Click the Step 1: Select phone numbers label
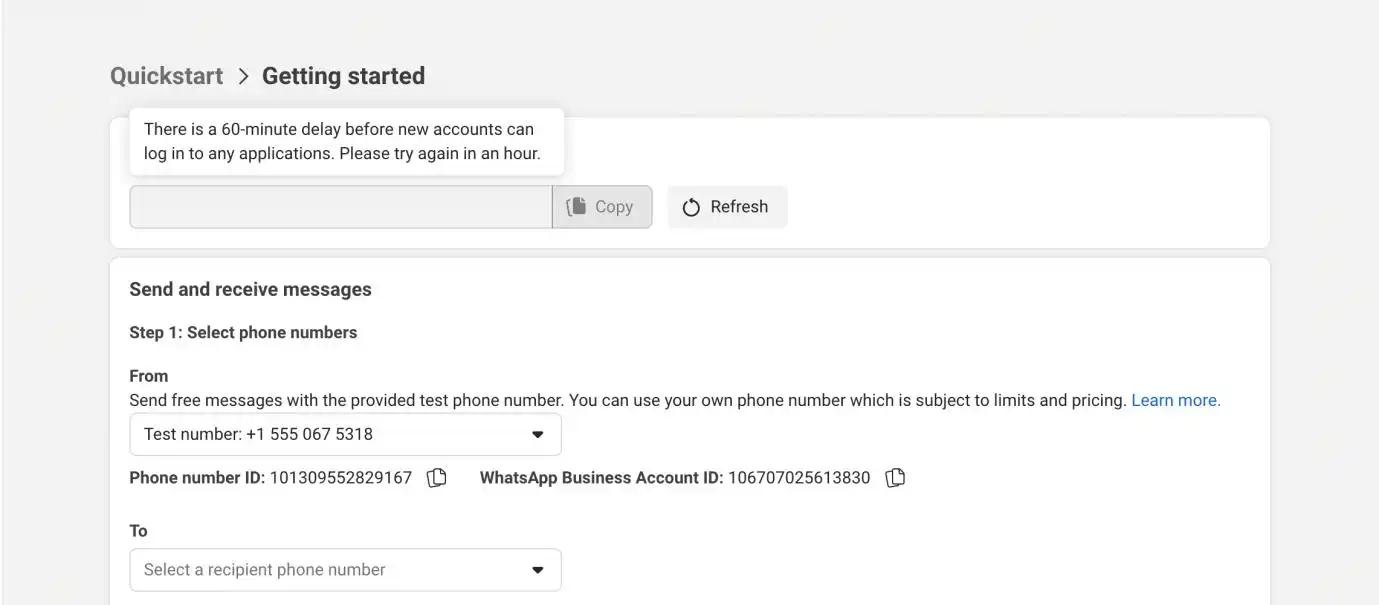Screen dimensions: 1379x605 pyautogui.click(x=243, y=332)
